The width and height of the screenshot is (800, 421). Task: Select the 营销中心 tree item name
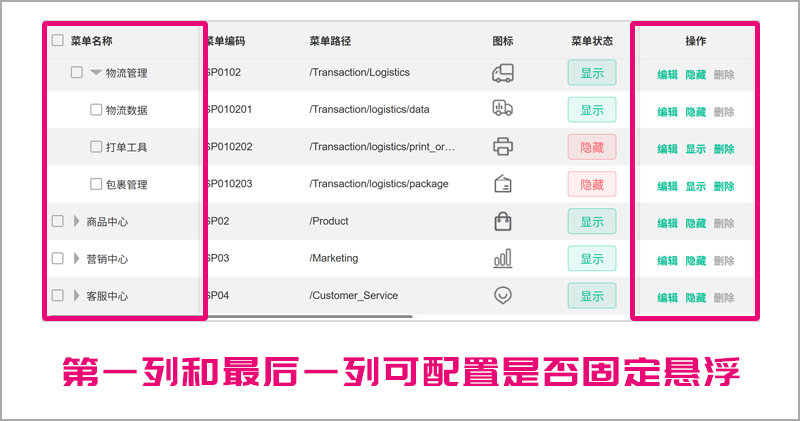coord(107,259)
